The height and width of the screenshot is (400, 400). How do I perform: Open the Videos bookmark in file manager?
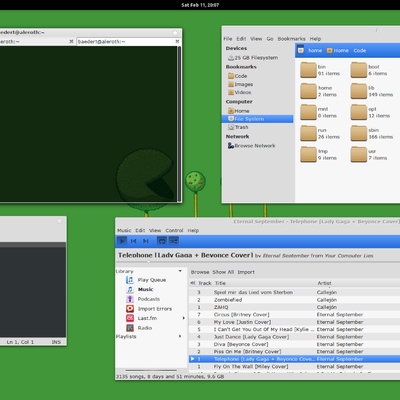click(240, 92)
